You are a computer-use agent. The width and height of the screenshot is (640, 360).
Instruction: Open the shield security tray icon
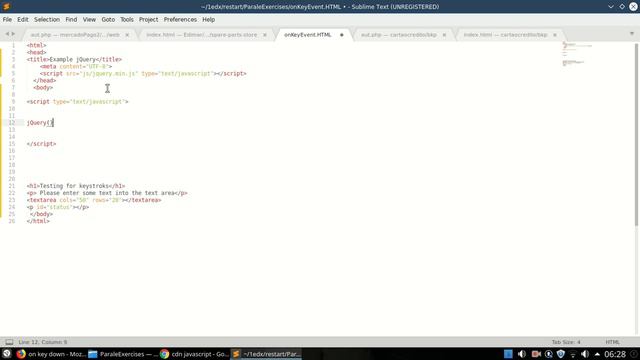click(x=561, y=354)
